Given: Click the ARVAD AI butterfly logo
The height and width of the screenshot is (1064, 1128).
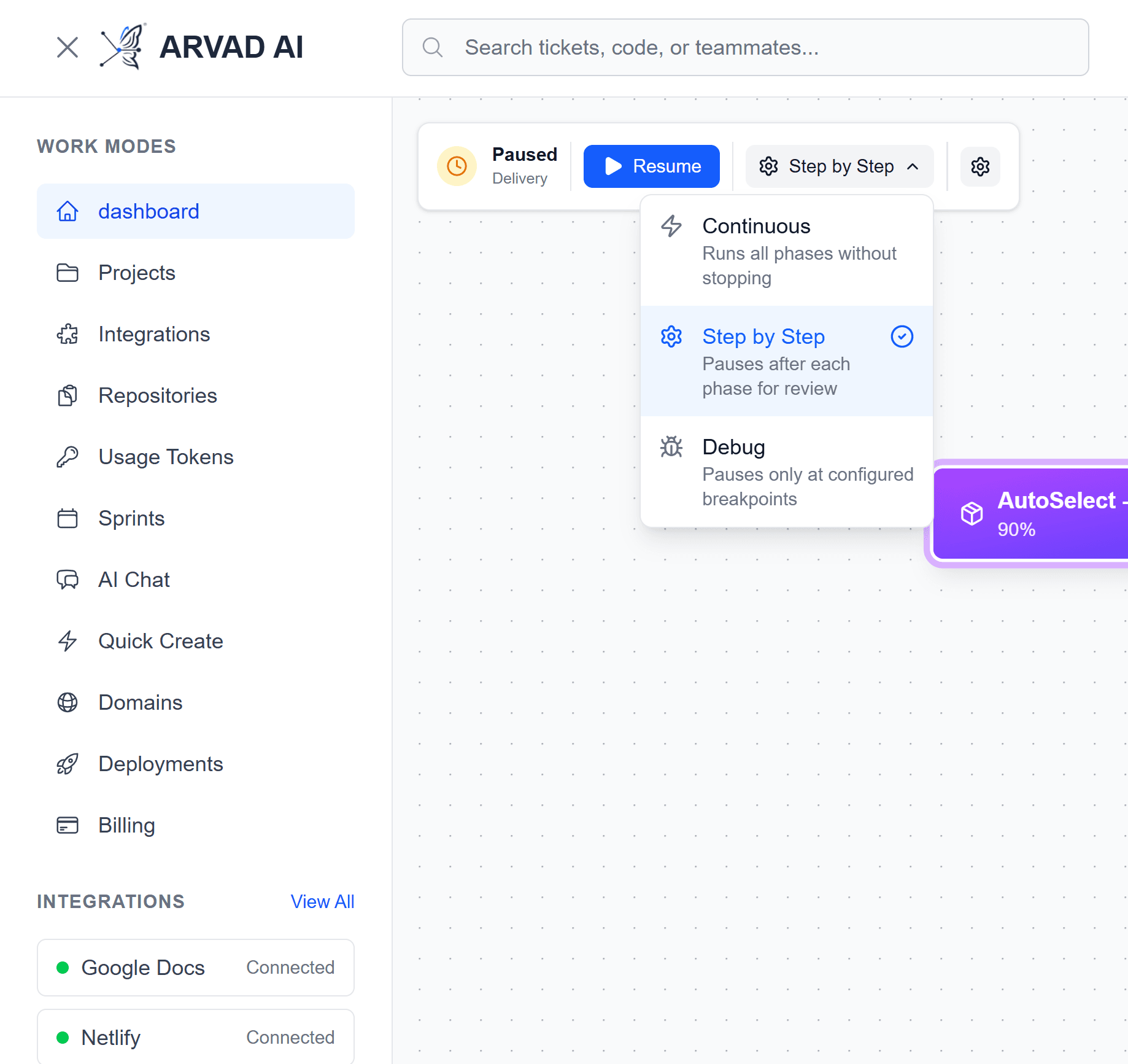Looking at the screenshot, I should (x=123, y=47).
